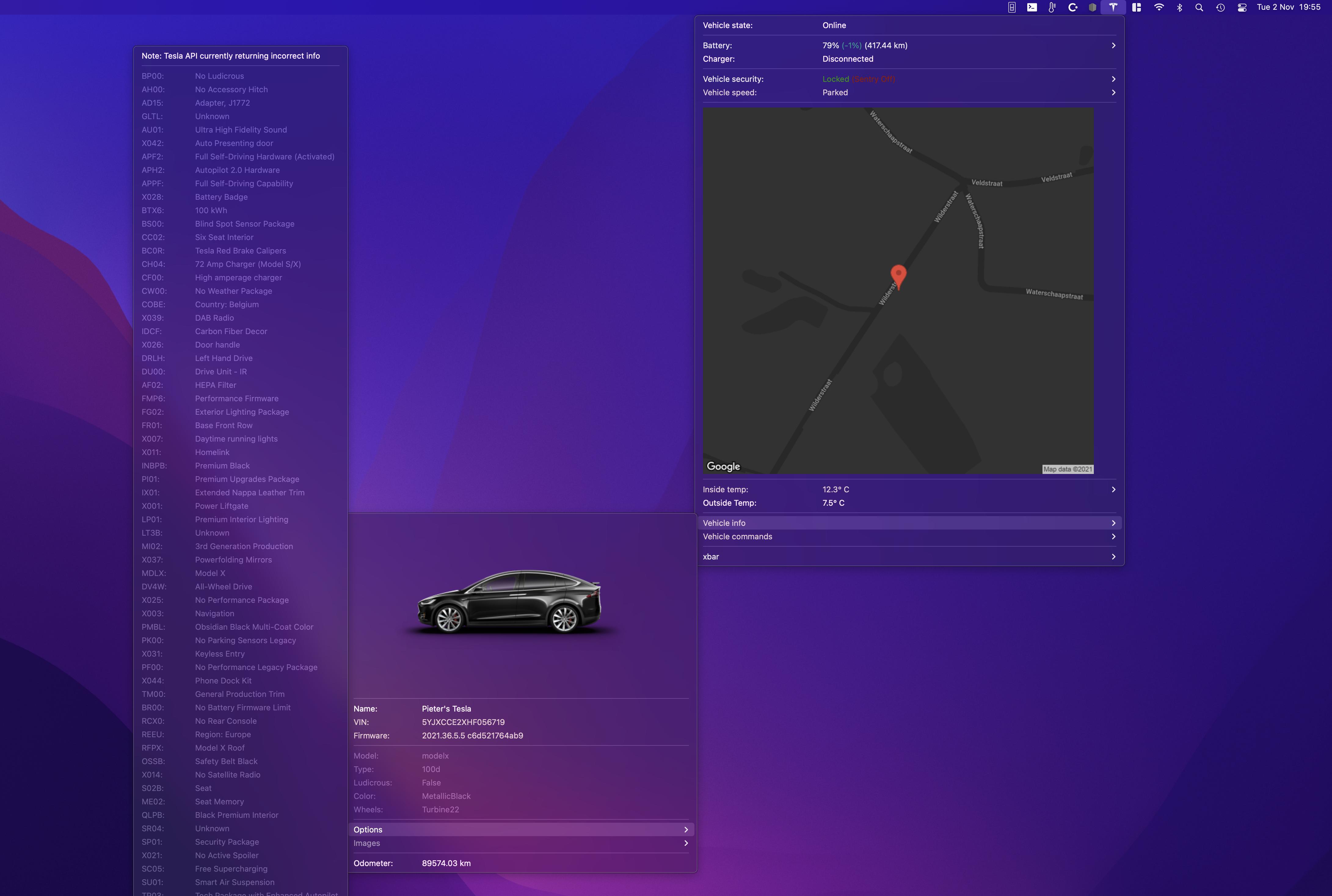Click the 'HEPA Filter' option row
The height and width of the screenshot is (896, 1332).
(241, 385)
